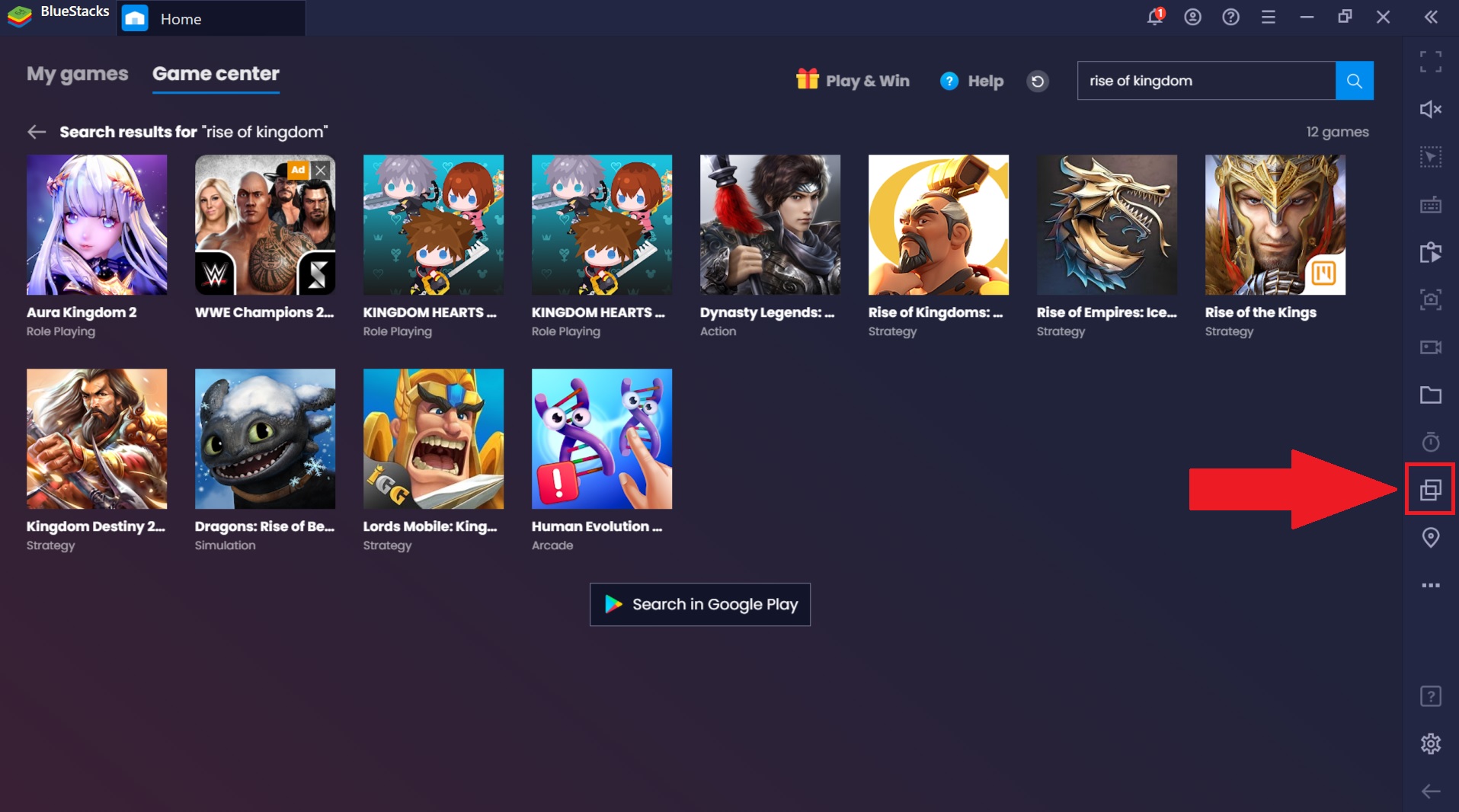Select the Rise of the Kings thumbnail
1459x812 pixels.
(x=1275, y=225)
